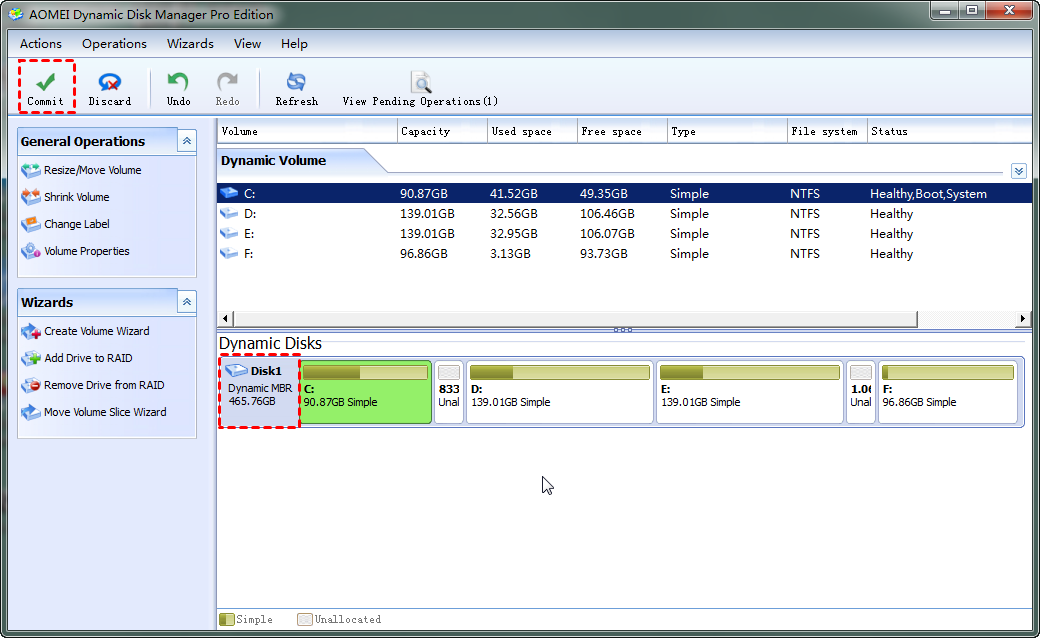Click the Free space column header
Viewport: 1040px width, 638px height.
[622, 131]
